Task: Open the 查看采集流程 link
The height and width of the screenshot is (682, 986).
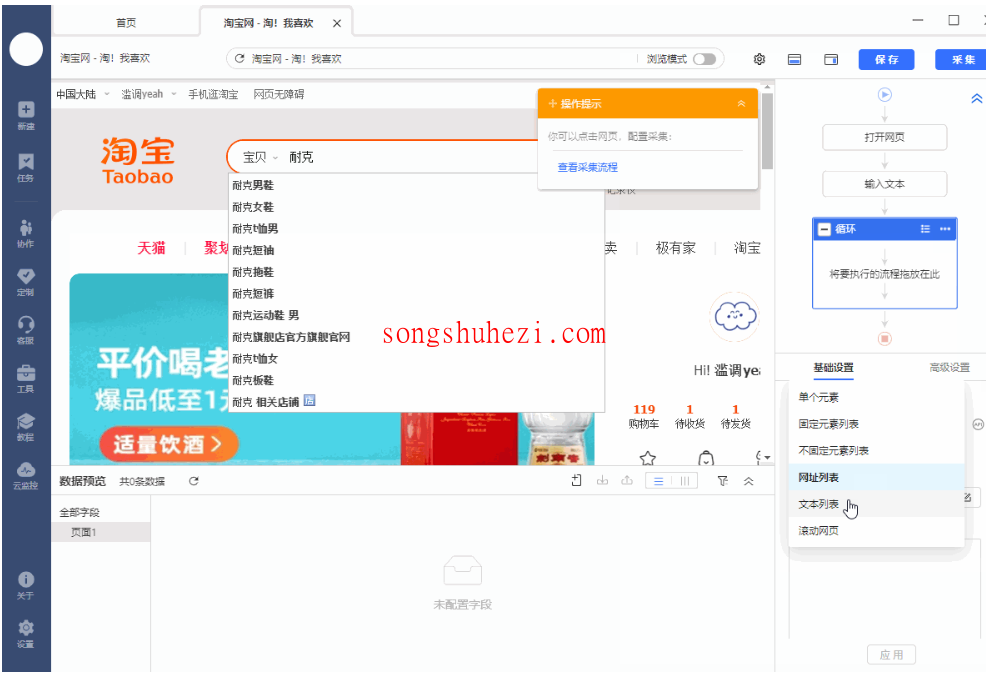Action: click(587, 167)
